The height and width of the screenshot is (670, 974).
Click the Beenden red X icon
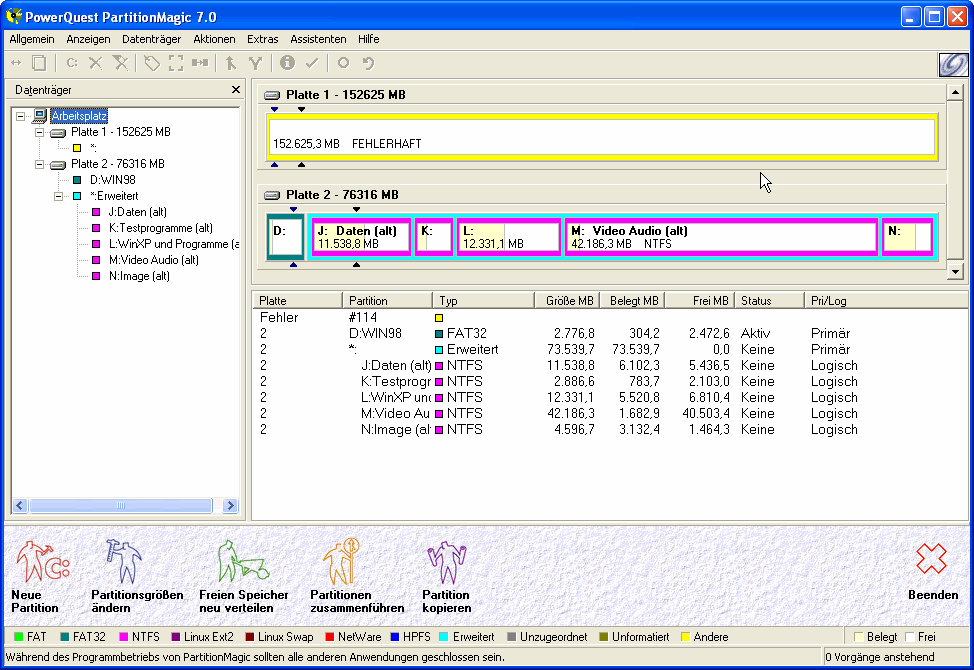[932, 559]
